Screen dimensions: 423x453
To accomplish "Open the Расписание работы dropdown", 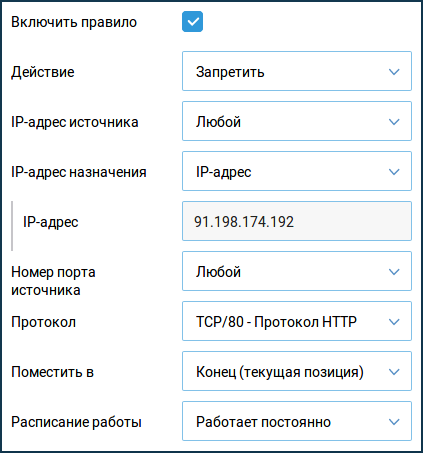I will click(297, 421).
